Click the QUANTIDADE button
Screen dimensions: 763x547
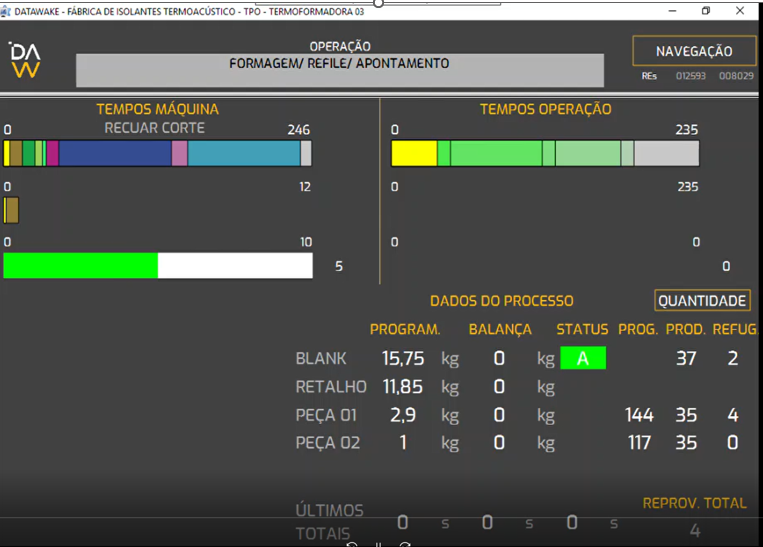(x=702, y=301)
